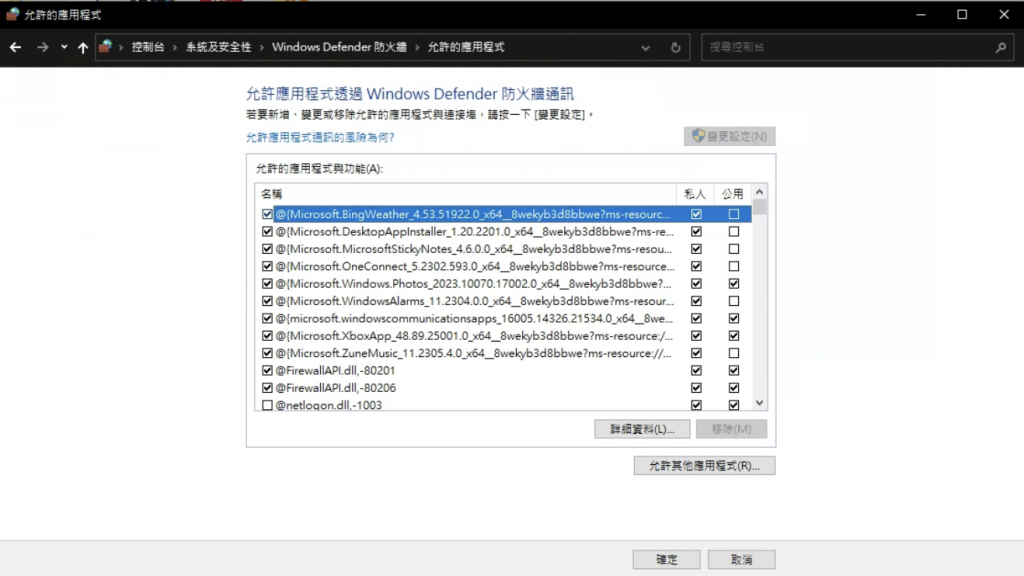Click 變更設定(N) button
Image resolution: width=1024 pixels, height=576 pixels.
(x=729, y=136)
